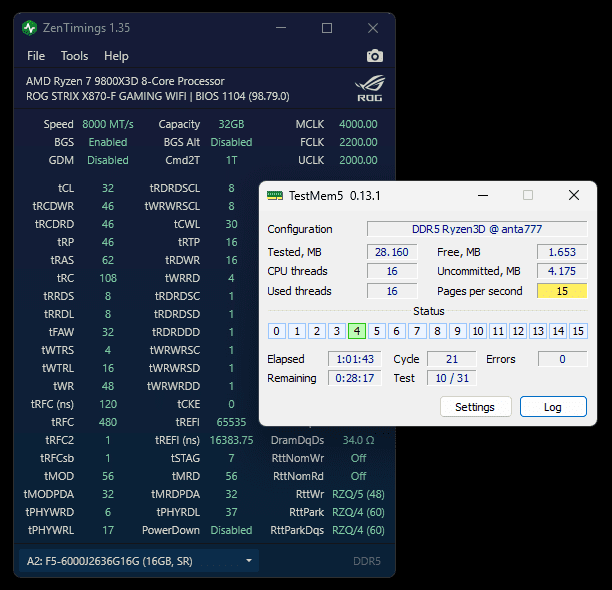Close the ZenTimings window

(373, 28)
